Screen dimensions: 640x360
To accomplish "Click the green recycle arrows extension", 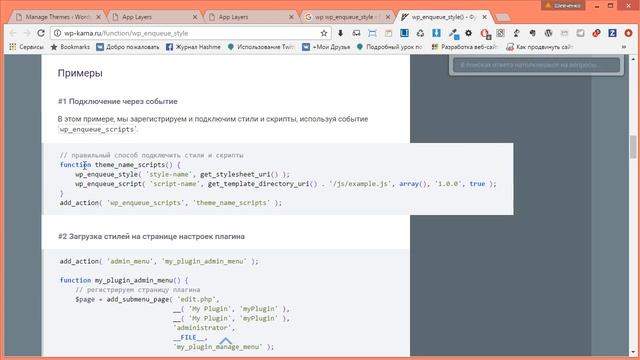I will [x=420, y=33].
